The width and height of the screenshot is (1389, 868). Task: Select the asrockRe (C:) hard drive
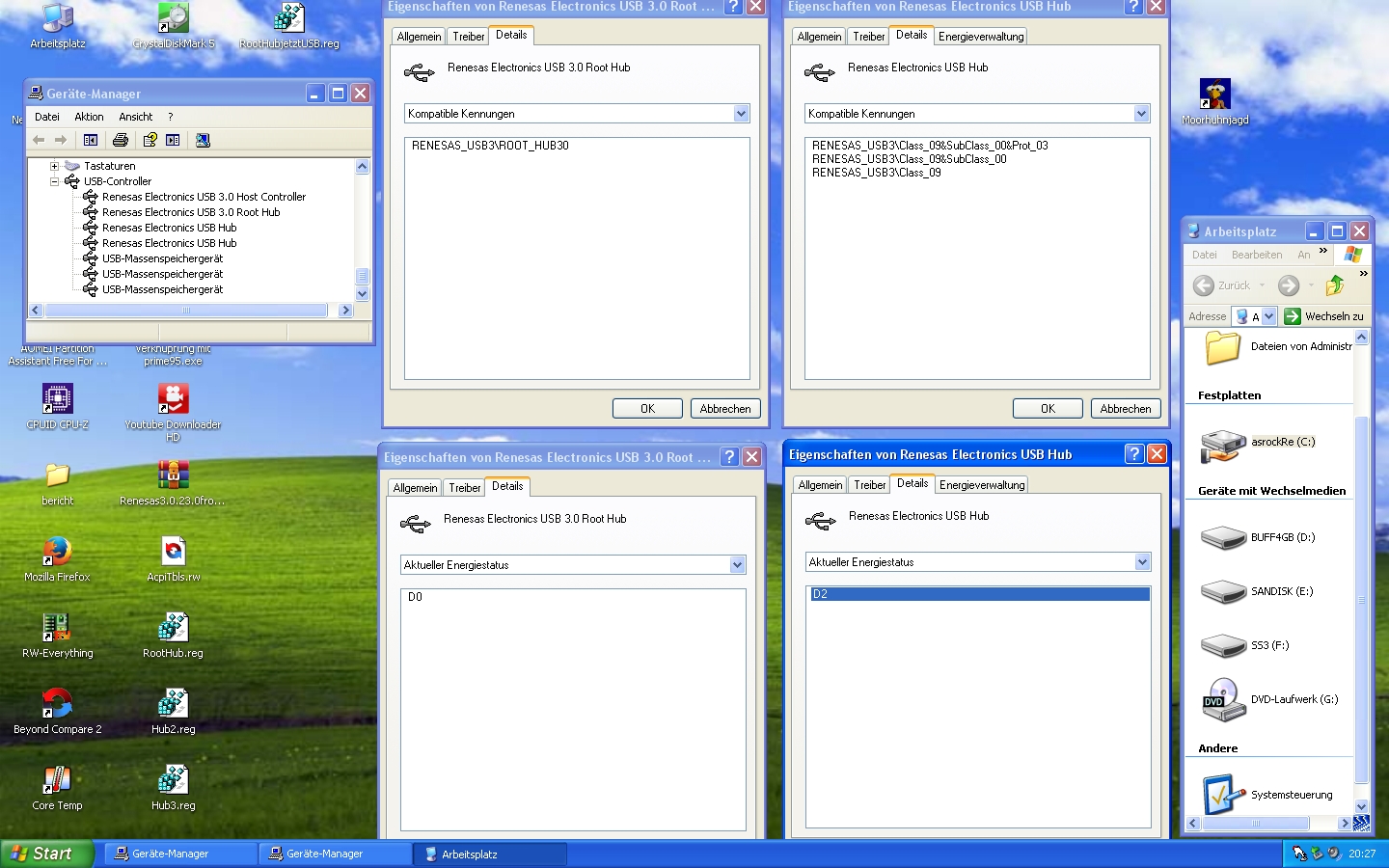1258,444
